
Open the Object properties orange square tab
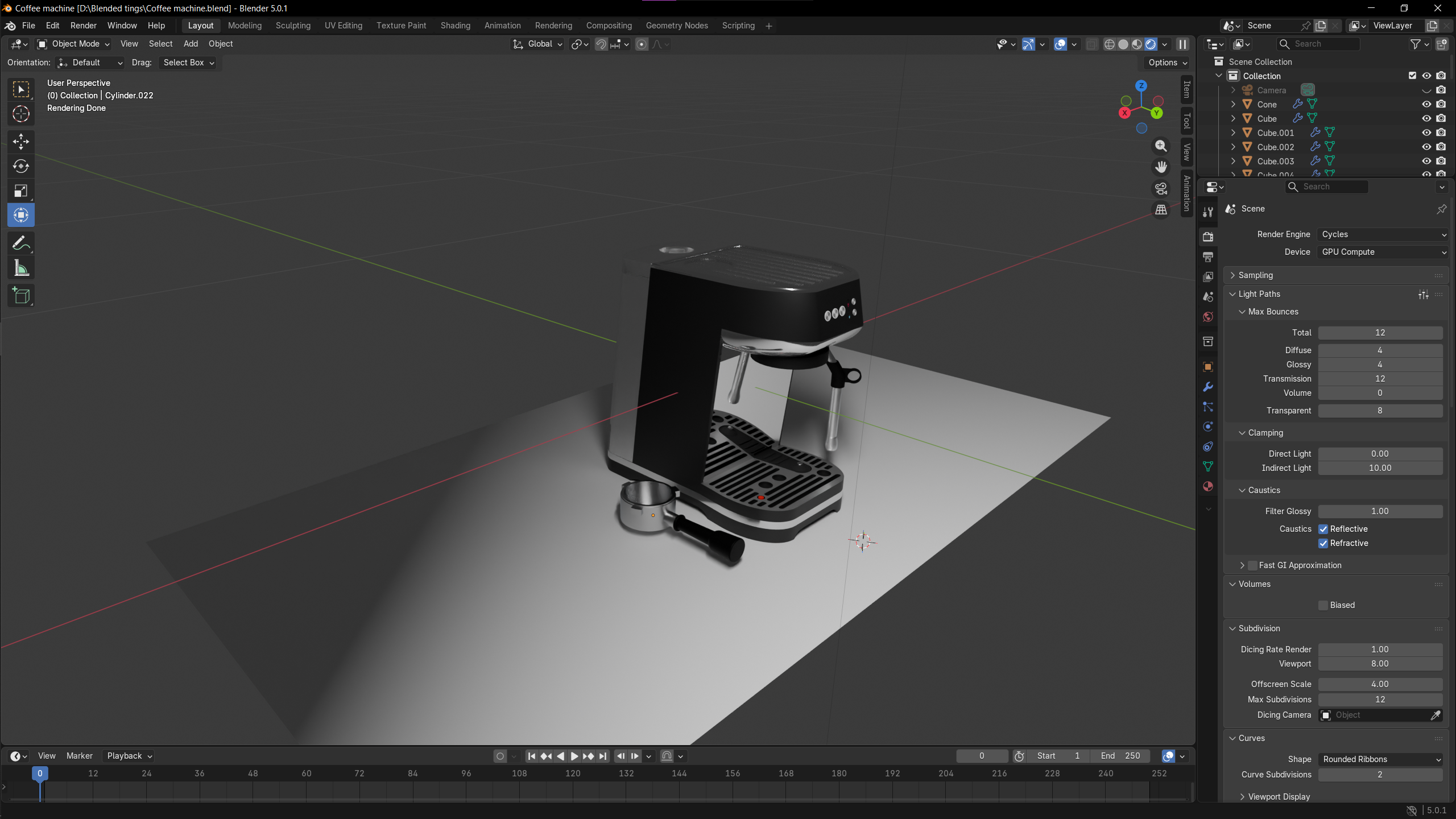1208,367
